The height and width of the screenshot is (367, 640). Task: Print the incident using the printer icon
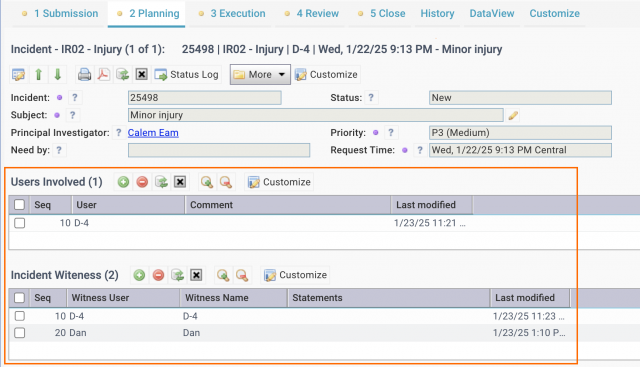[x=84, y=75]
